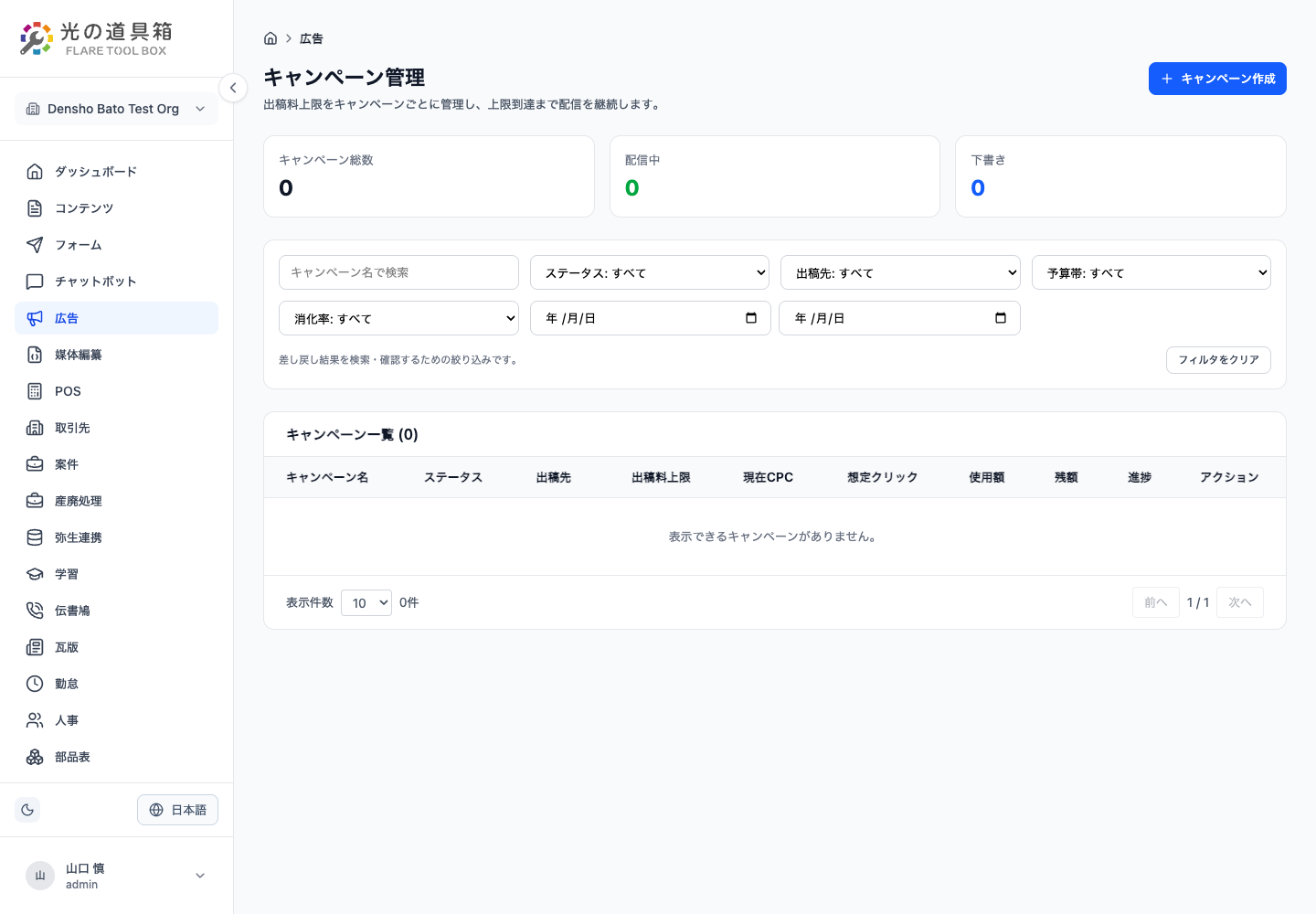The height and width of the screenshot is (914, 1316).
Task: Click the 下書き stat card
Action: pos(1120,176)
